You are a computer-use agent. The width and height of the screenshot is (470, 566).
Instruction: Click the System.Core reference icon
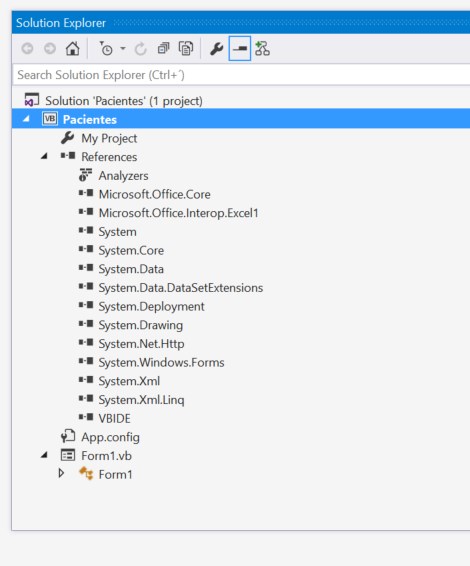click(x=86, y=249)
